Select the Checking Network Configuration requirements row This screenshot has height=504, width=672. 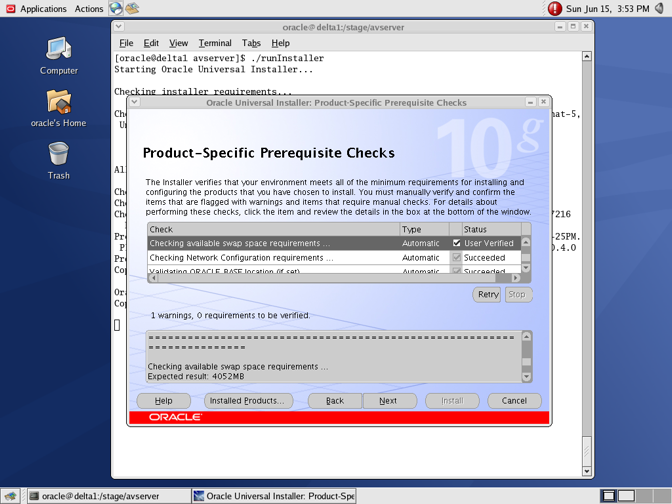[x=334, y=258]
